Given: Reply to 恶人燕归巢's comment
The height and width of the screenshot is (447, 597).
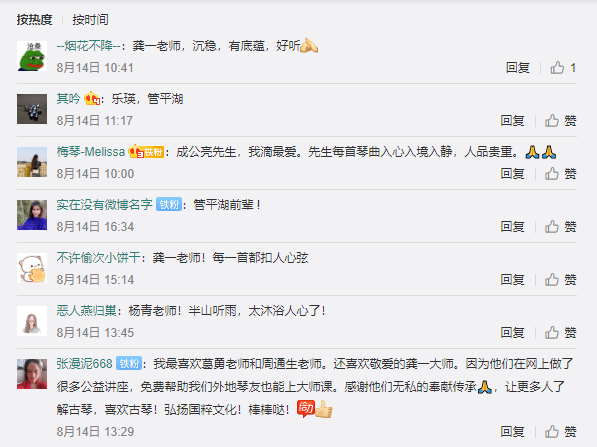Looking at the screenshot, I should click(512, 332).
